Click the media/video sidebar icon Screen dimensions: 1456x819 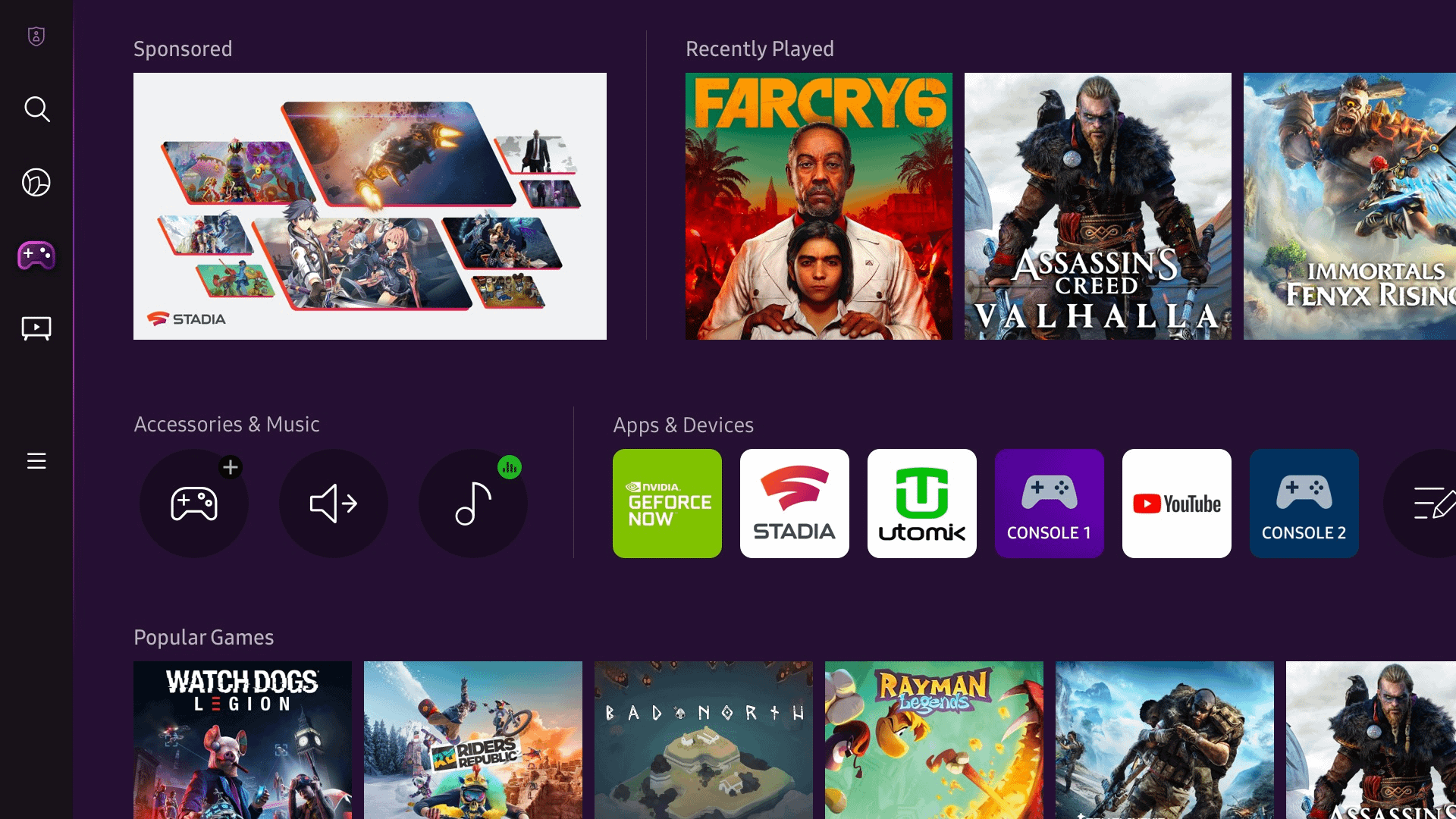click(37, 328)
